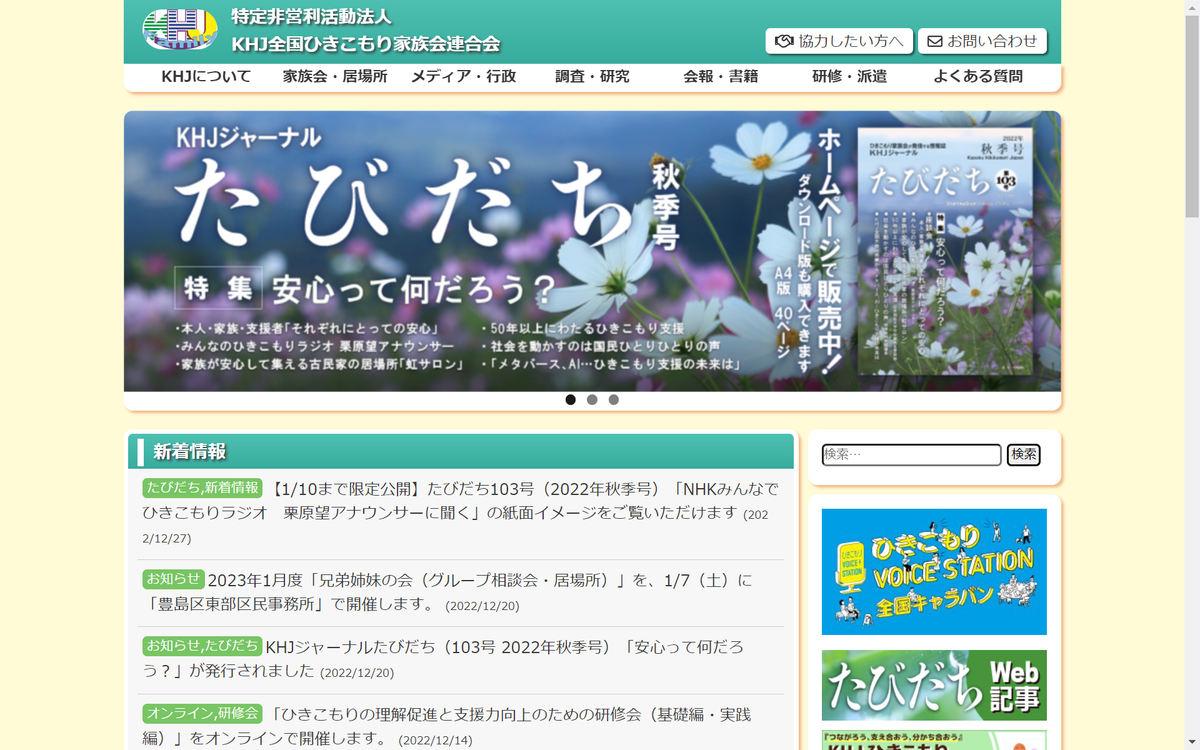Click the scrollbar up arrow
1200x750 pixels.
point(1192,7)
